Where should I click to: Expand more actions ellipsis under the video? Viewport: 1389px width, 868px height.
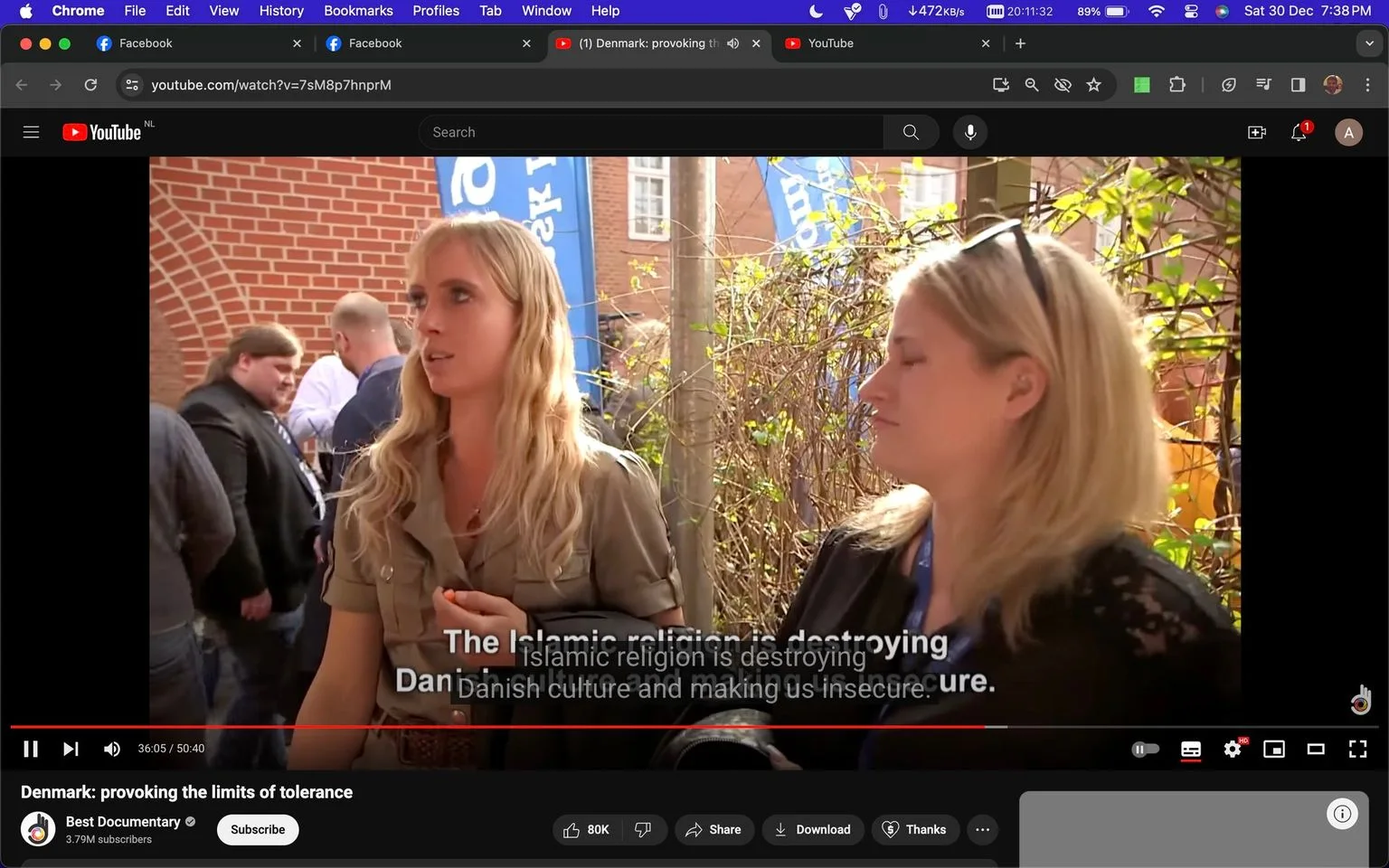983,829
